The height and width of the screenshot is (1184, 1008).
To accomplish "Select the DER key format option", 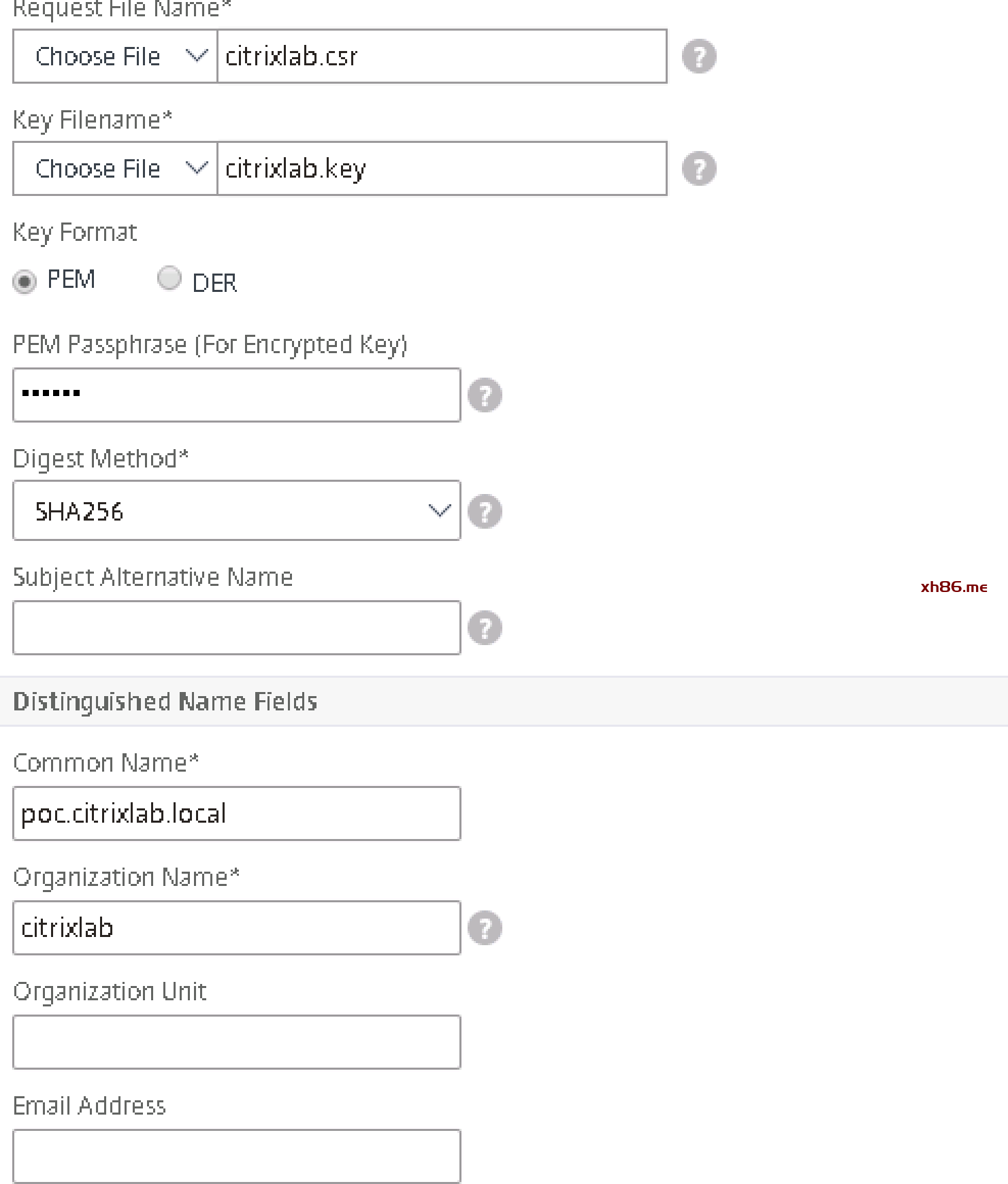I will click(169, 278).
